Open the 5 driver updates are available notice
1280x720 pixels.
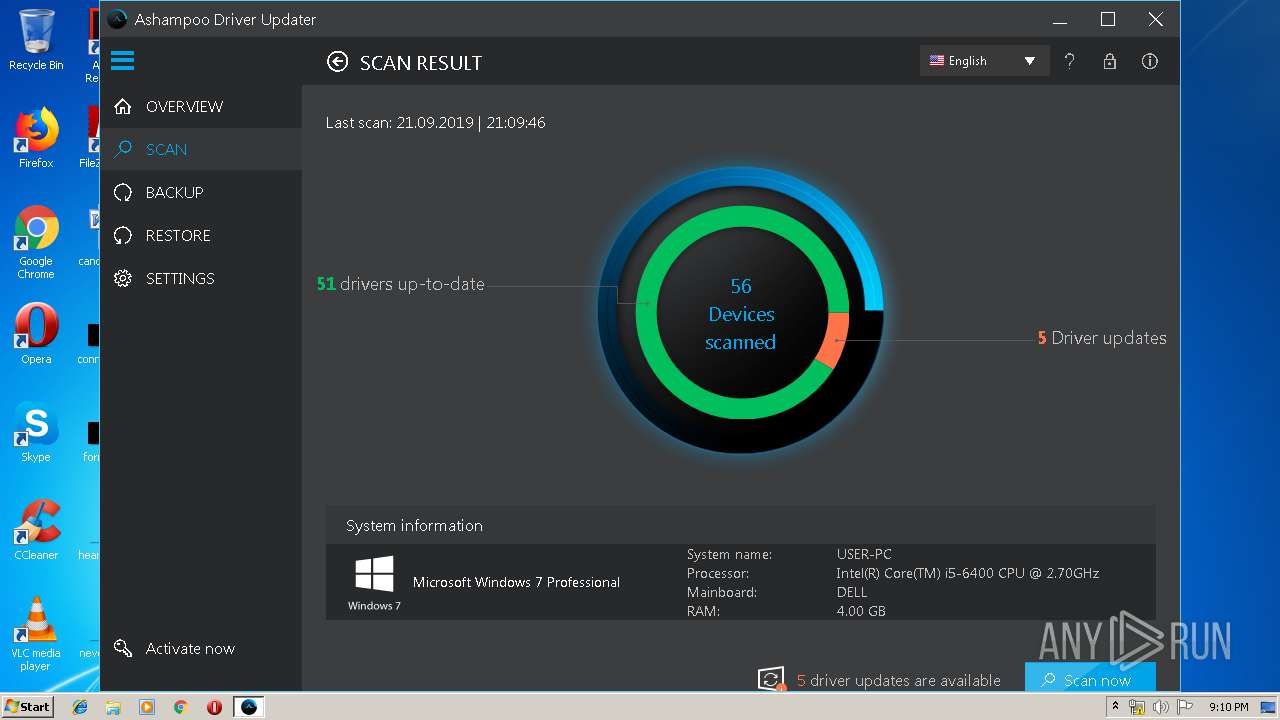click(899, 680)
